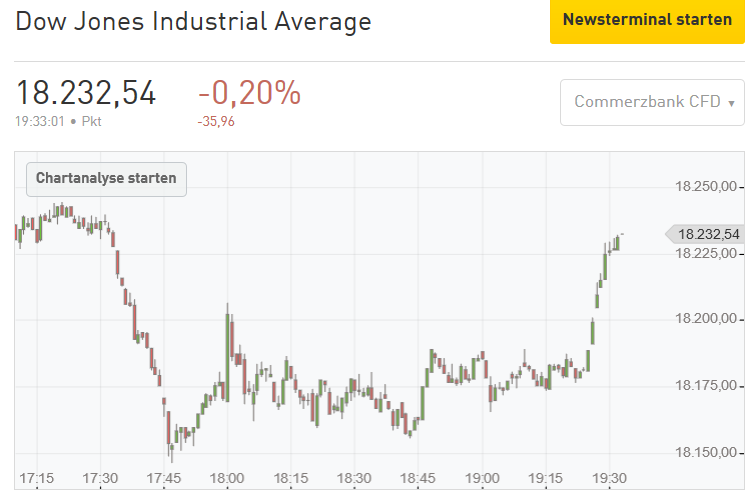Select the 17:45 time axis label
The image size is (750, 499).
(x=163, y=477)
